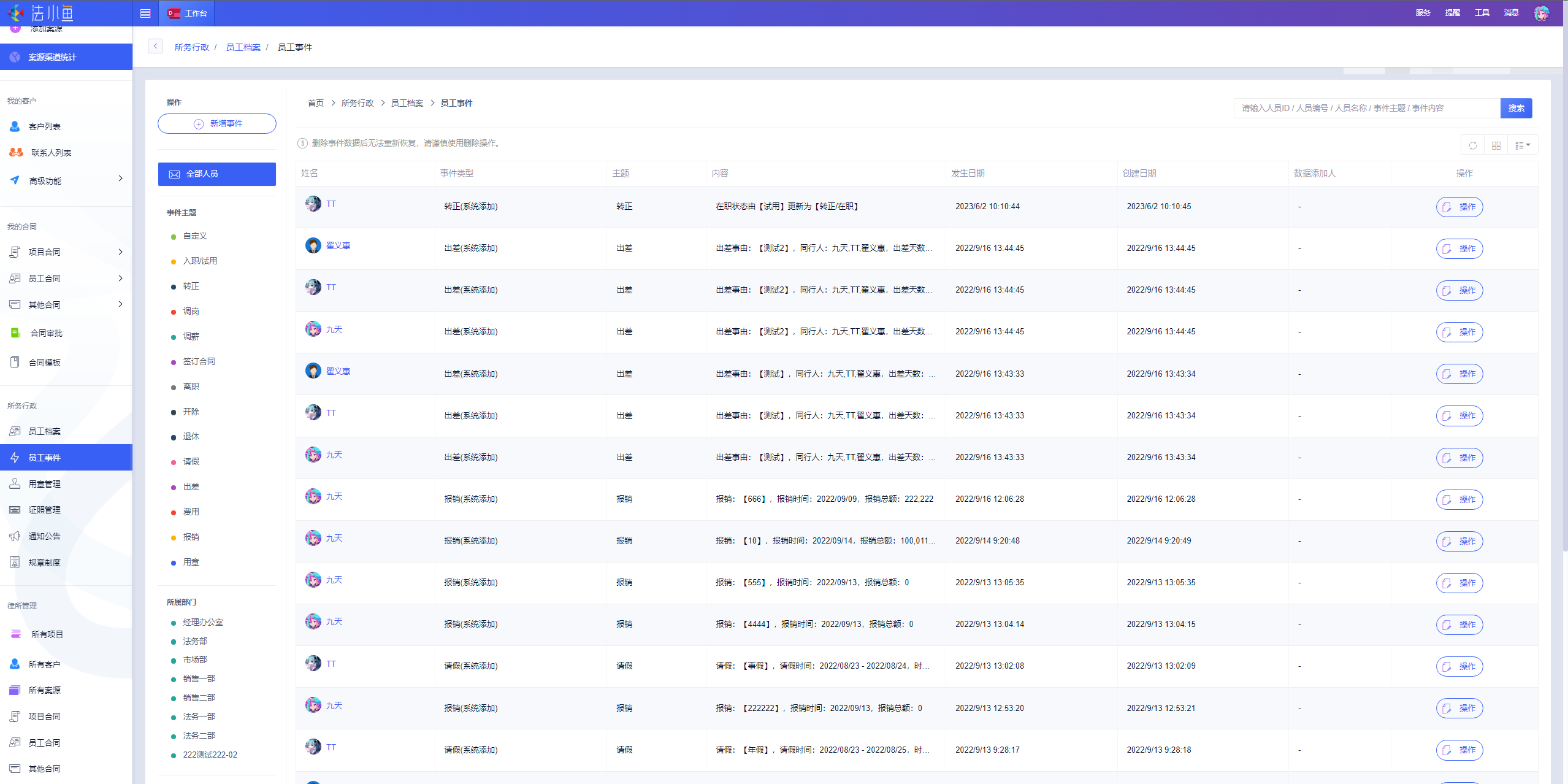Viewport: 1568px width, 784px height.
Task: Click the blue 搜索 button
Action: [x=1516, y=108]
